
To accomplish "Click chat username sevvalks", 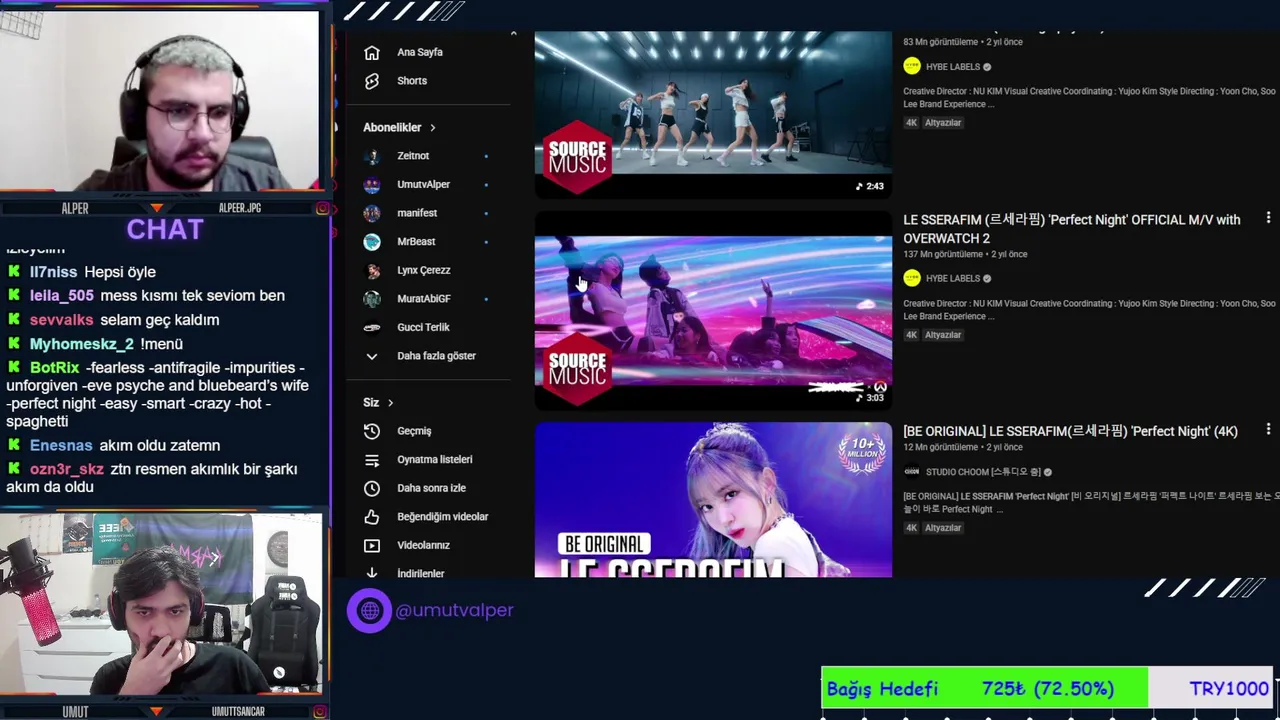I will click(61, 320).
